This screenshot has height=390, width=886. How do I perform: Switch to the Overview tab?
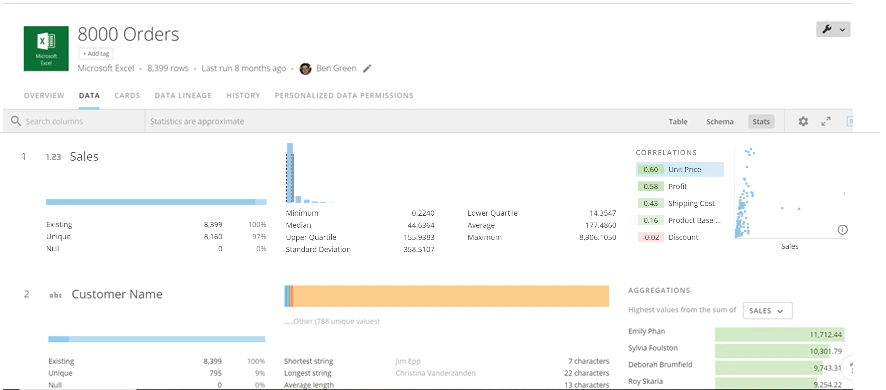[44, 96]
